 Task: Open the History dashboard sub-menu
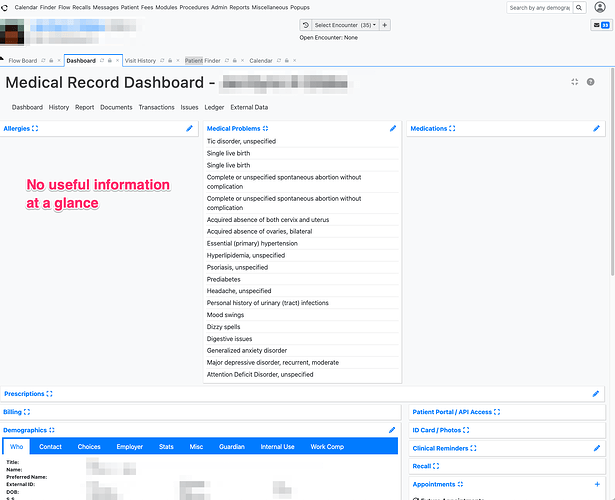pos(59,107)
